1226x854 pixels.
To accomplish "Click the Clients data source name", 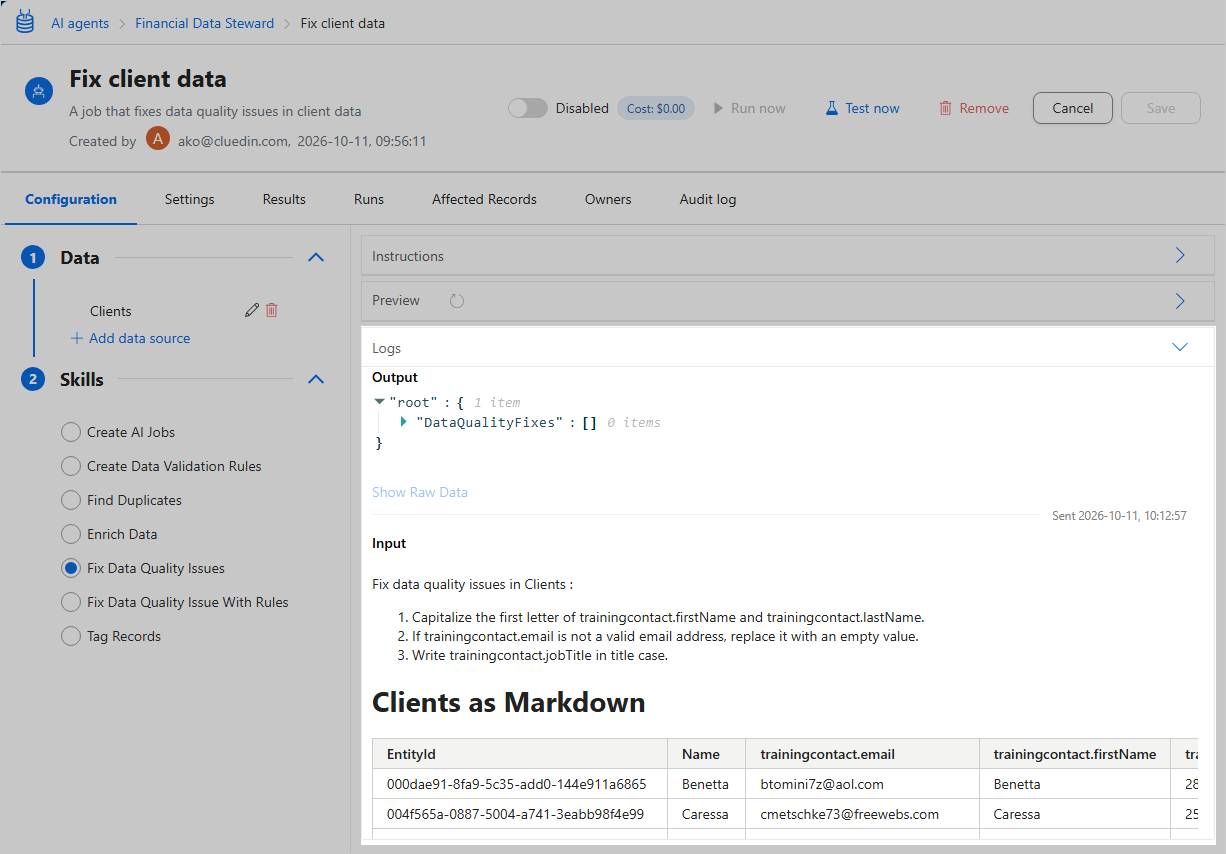I will coord(111,311).
